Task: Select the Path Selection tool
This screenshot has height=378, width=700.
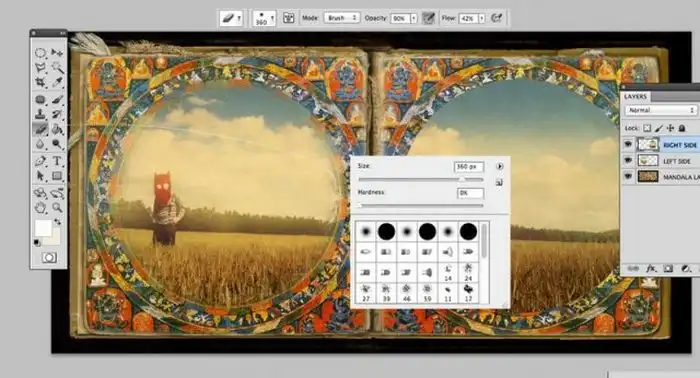Action: (x=40, y=176)
